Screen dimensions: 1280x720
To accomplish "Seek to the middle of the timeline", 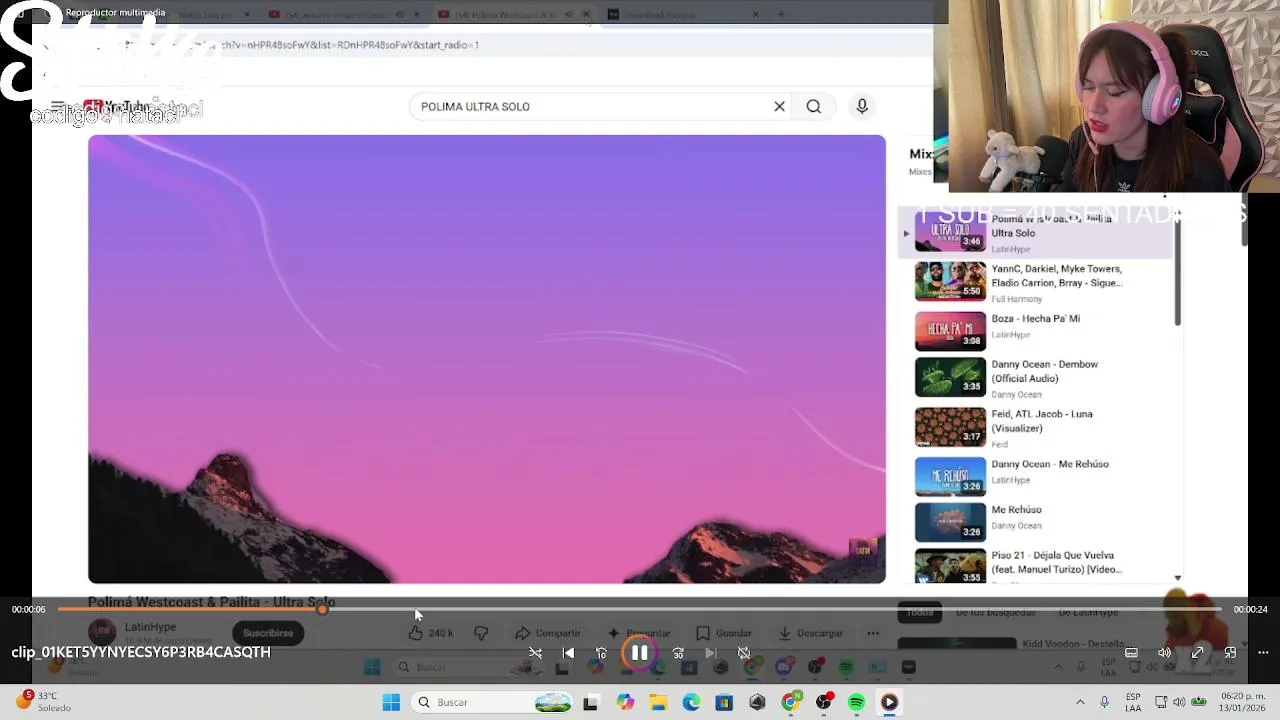I will click(x=640, y=609).
